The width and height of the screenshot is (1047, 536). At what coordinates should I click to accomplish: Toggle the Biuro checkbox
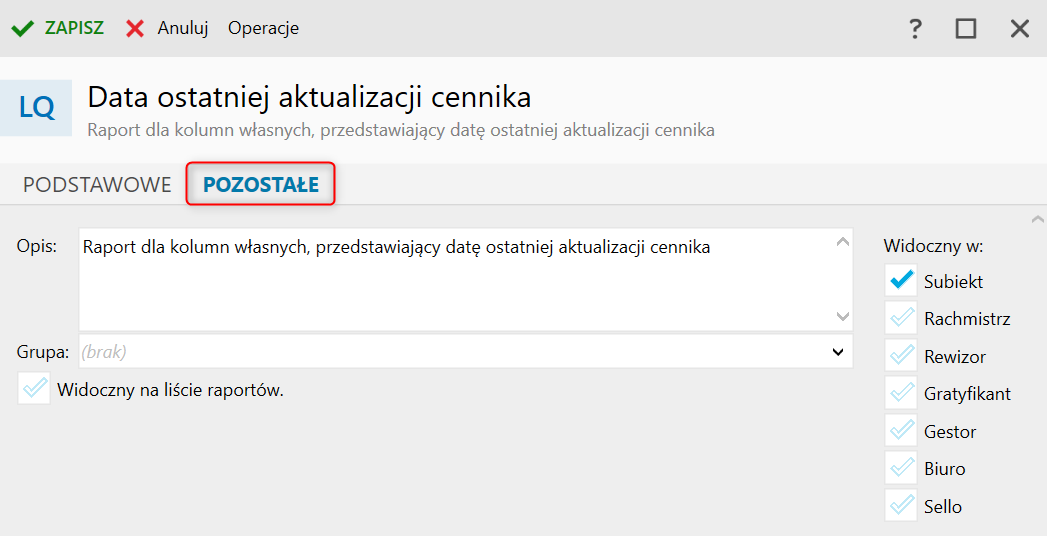pyautogui.click(x=901, y=468)
